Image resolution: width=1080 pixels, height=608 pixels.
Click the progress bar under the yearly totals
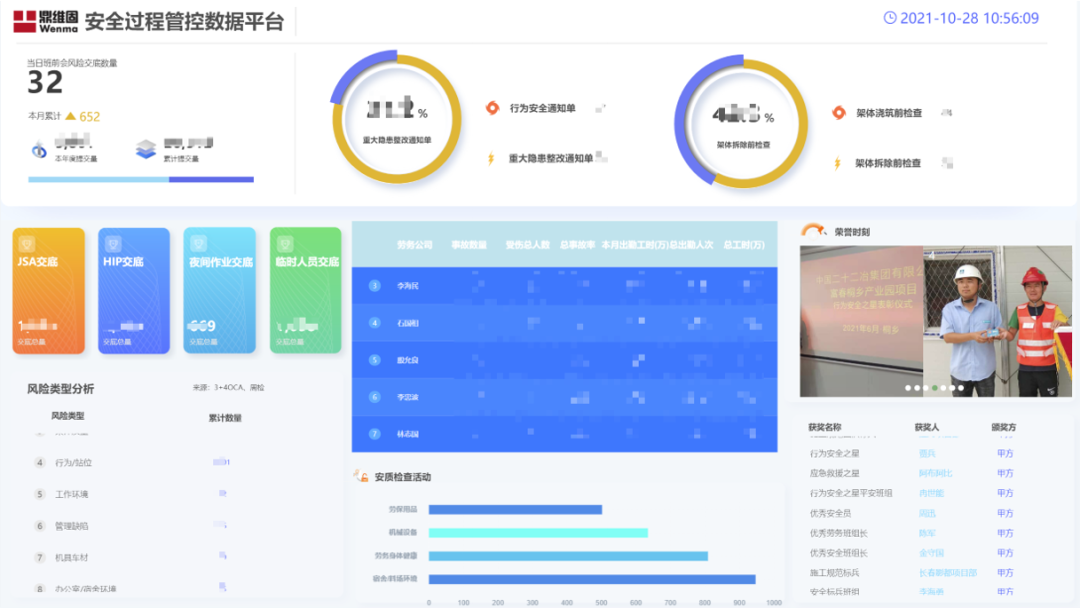141,179
